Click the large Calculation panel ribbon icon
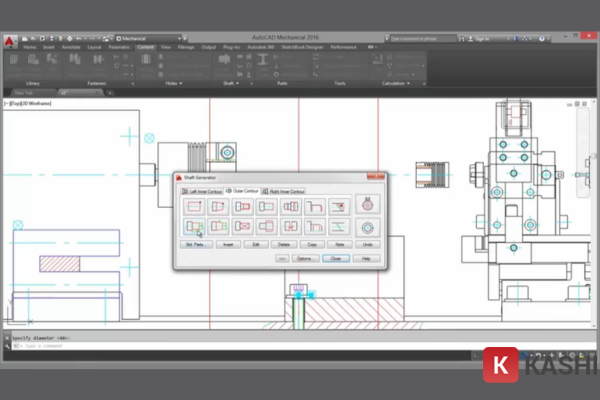The width and height of the screenshot is (600, 400). tap(377, 59)
